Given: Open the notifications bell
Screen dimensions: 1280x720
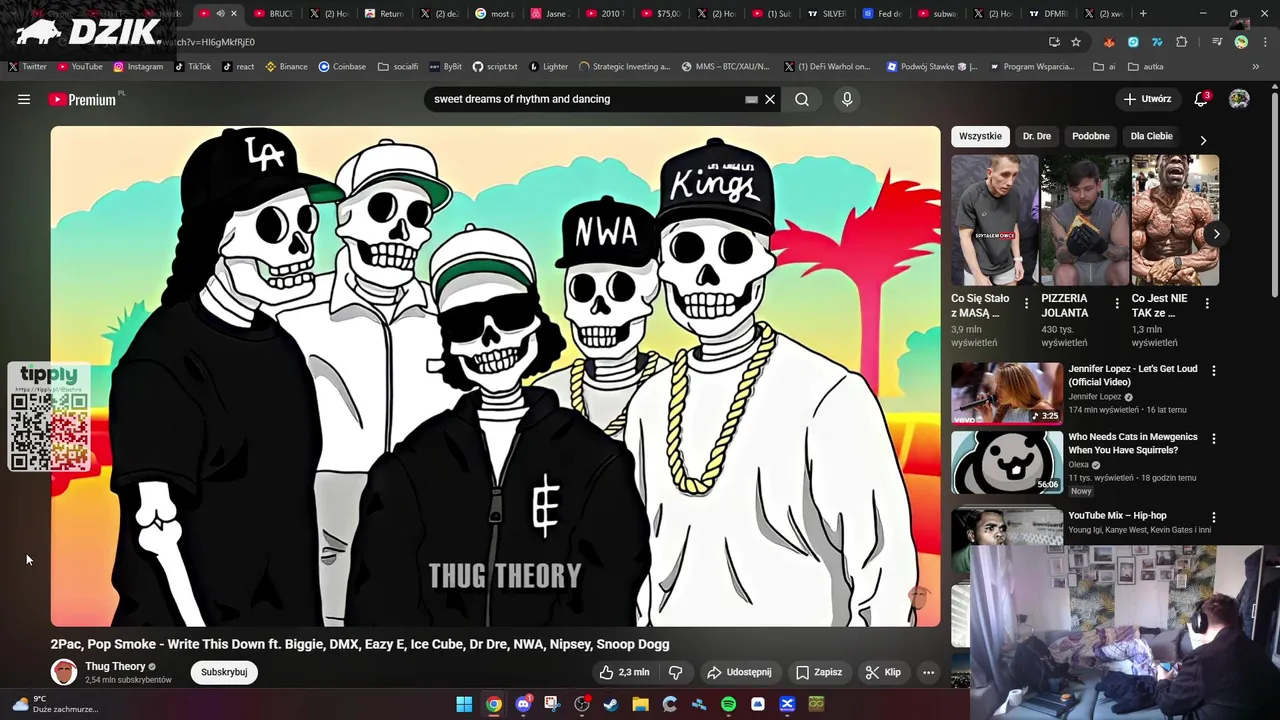Looking at the screenshot, I should click(x=1201, y=99).
